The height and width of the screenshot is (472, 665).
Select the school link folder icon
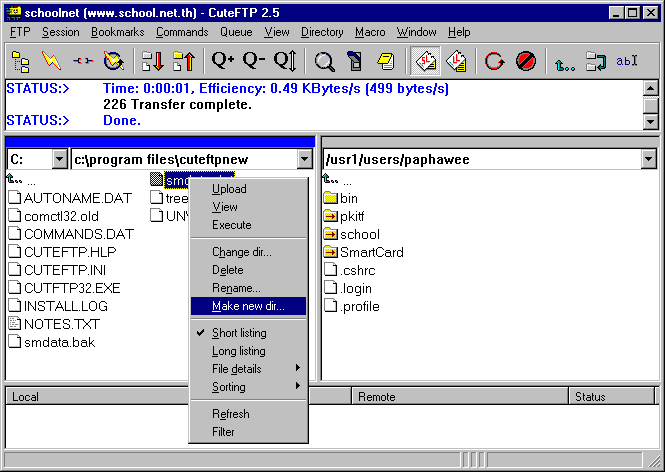pos(330,234)
